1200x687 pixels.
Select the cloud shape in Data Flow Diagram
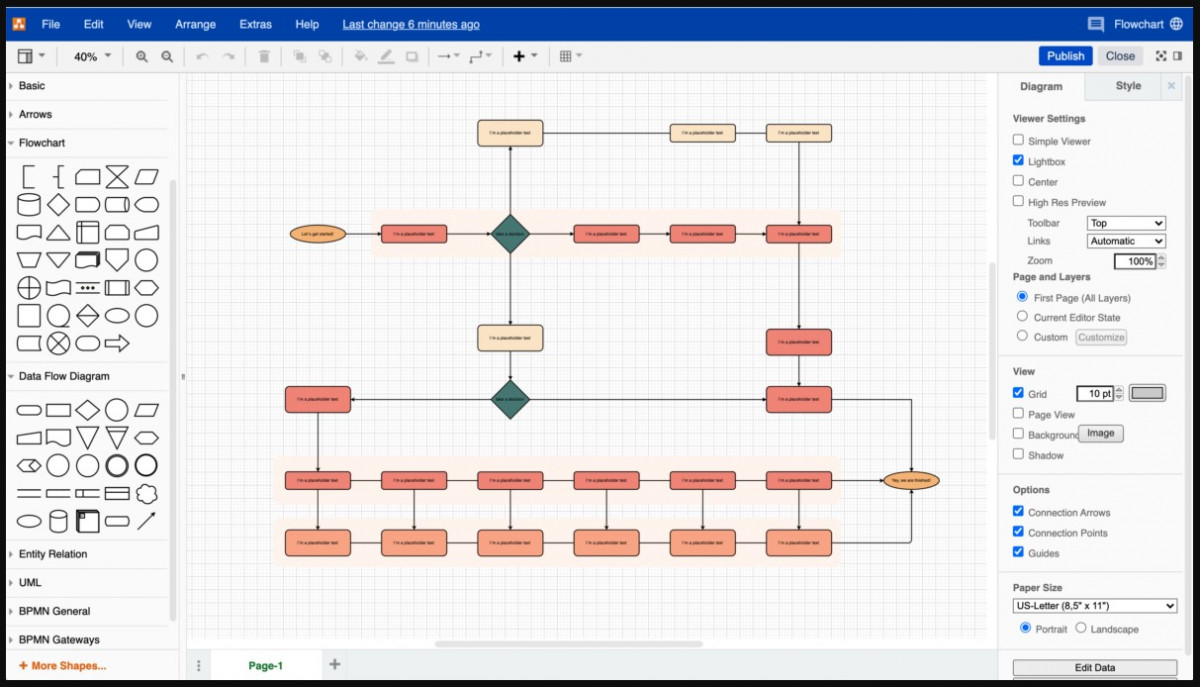[x=146, y=493]
